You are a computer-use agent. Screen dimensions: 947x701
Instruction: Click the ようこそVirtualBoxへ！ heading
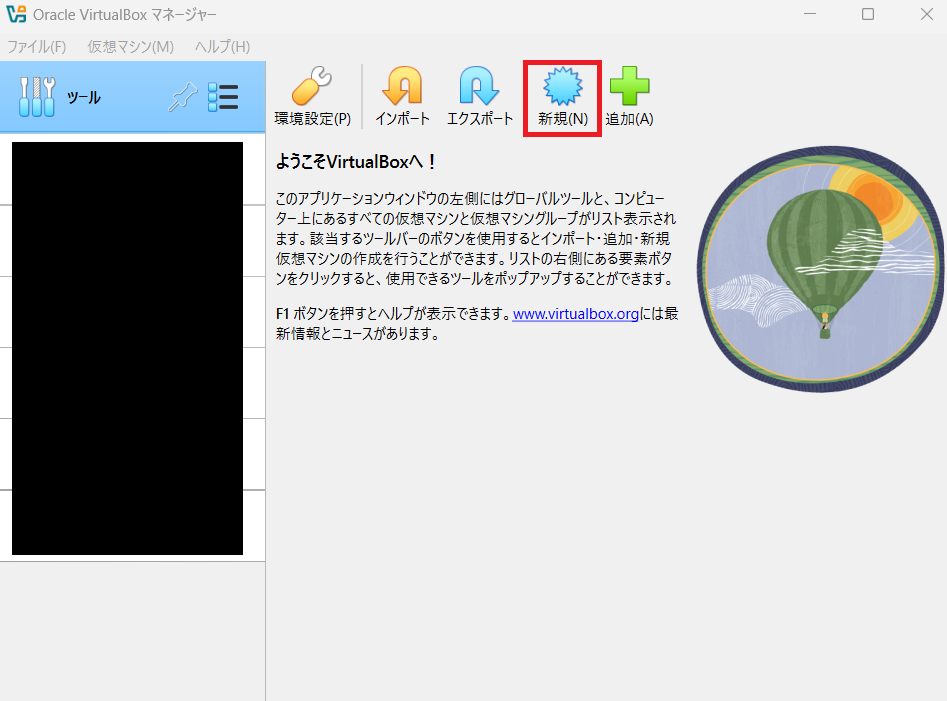pos(356,162)
